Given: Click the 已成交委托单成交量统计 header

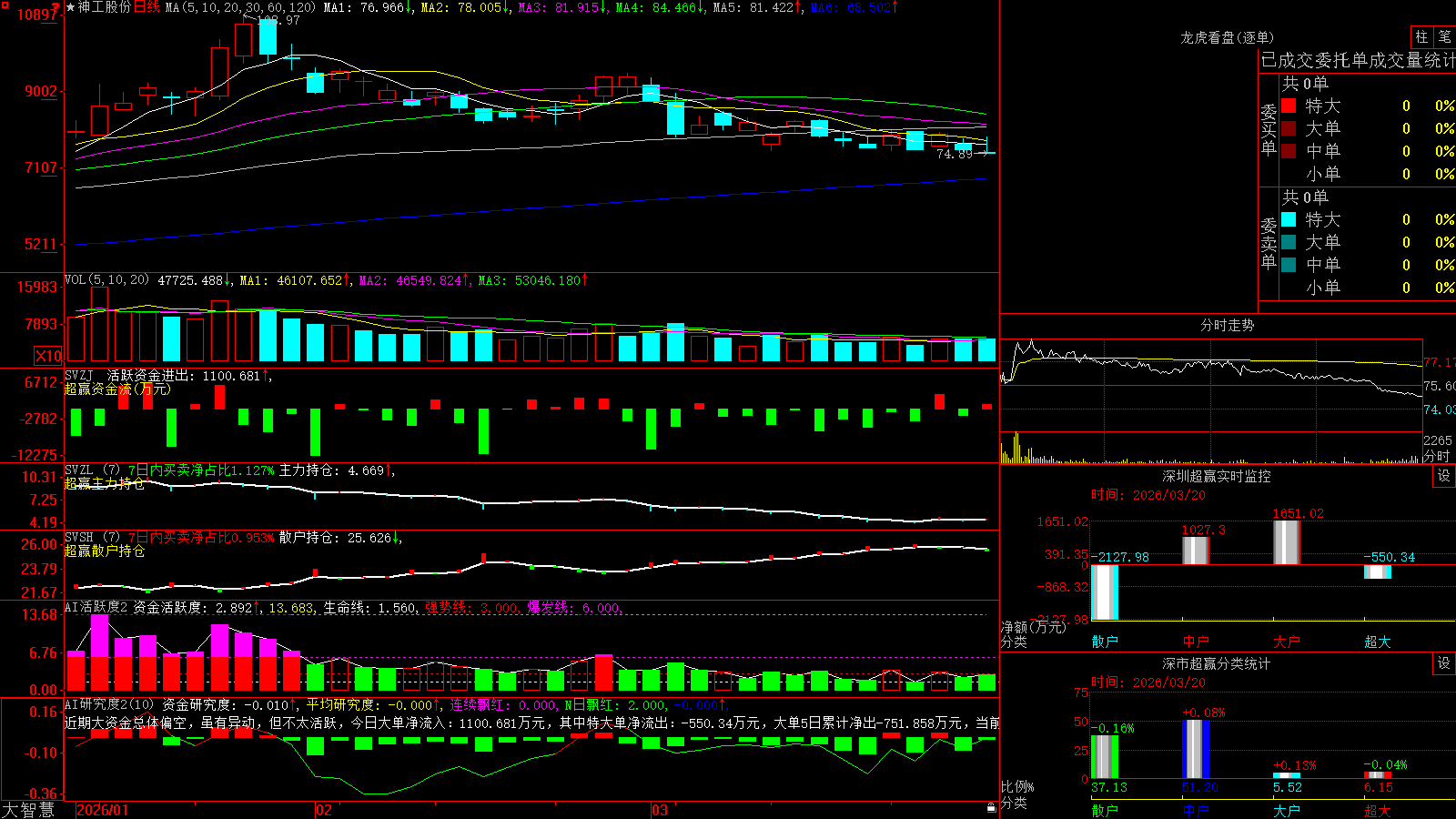Looking at the screenshot, I should (x=1358, y=60).
